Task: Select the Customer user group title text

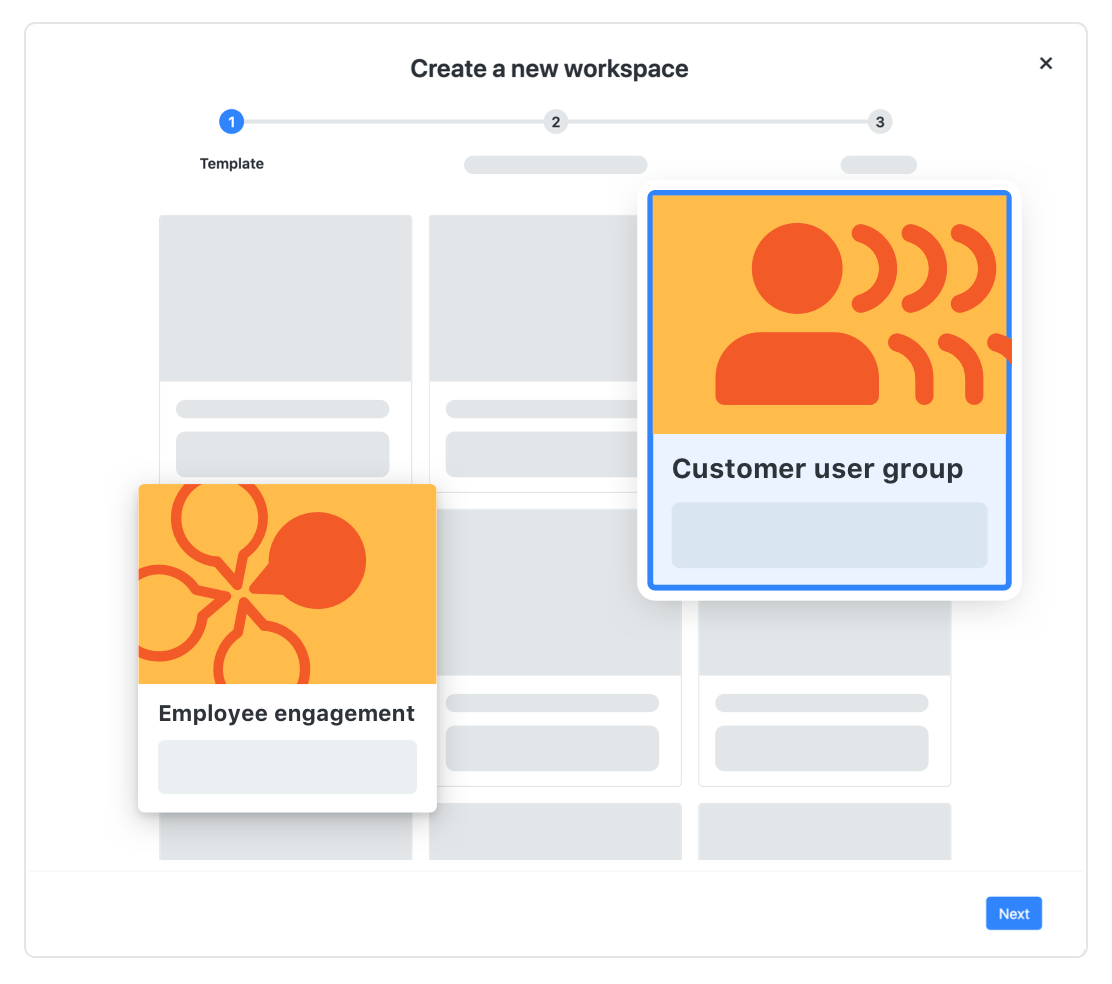Action: tap(817, 469)
